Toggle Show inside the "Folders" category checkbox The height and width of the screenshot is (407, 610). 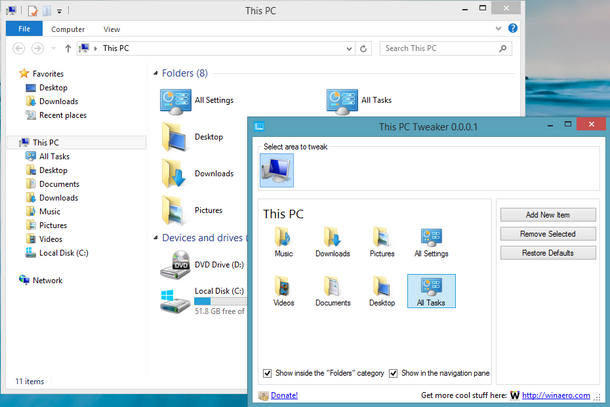point(267,373)
